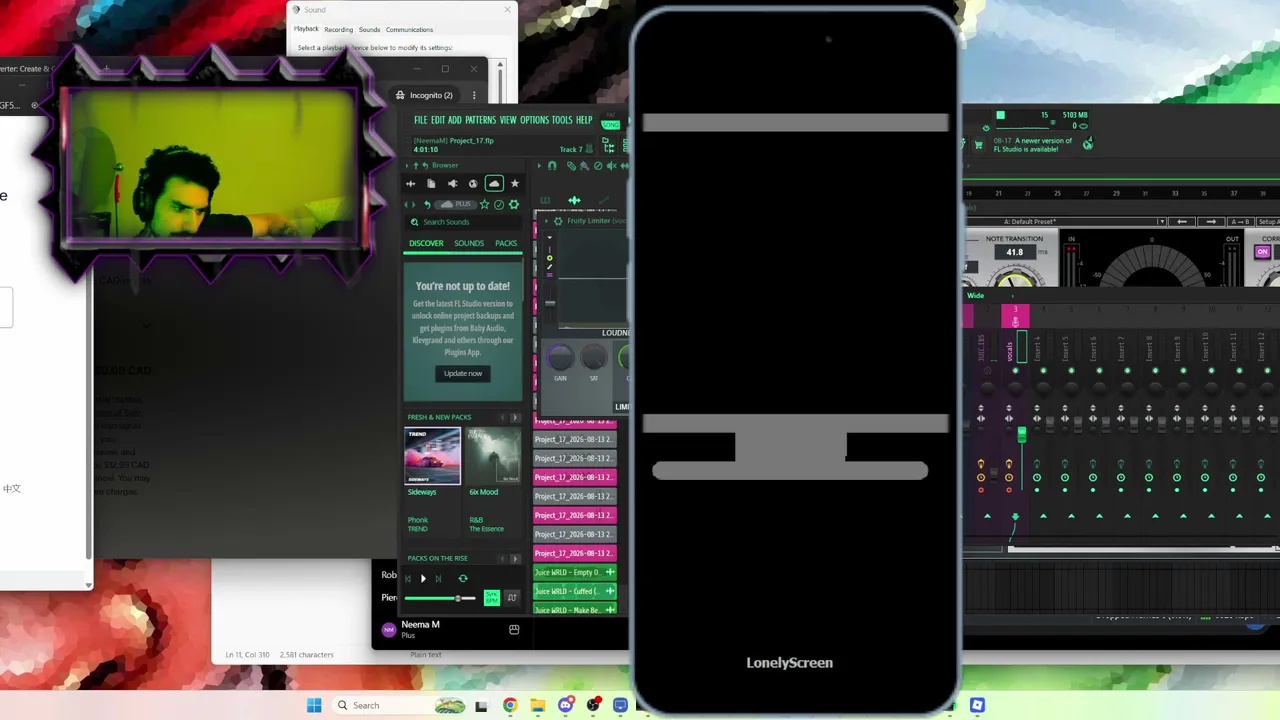Toggle the Sync BPM button

coord(492,598)
